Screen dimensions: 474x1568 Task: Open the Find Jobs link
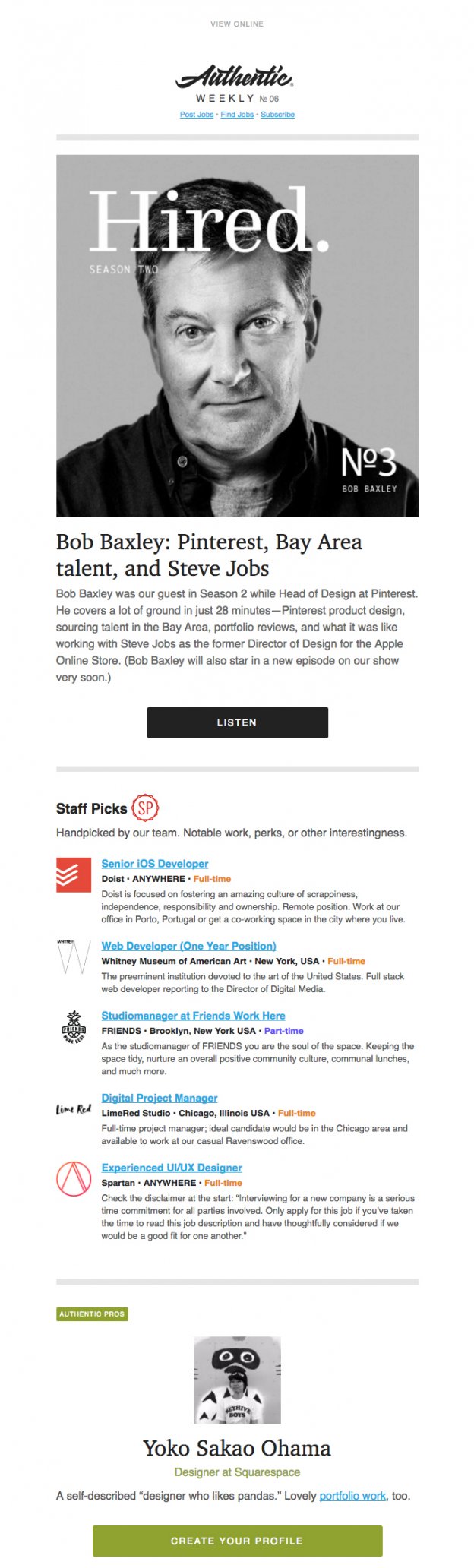(x=237, y=115)
